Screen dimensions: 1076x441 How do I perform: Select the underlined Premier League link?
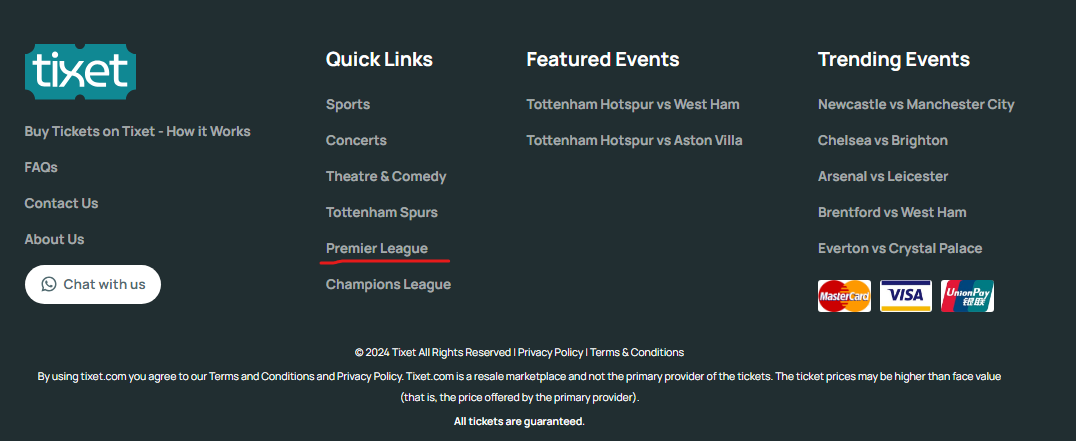(377, 248)
